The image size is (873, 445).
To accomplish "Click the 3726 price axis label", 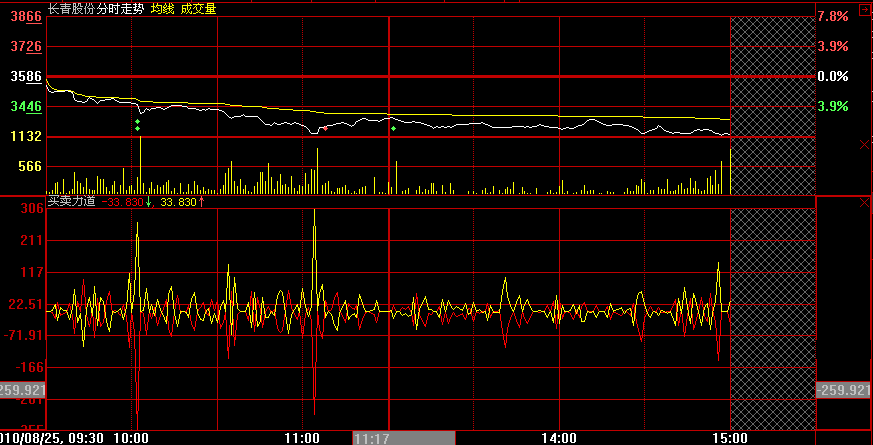I will pyautogui.click(x=26, y=47).
